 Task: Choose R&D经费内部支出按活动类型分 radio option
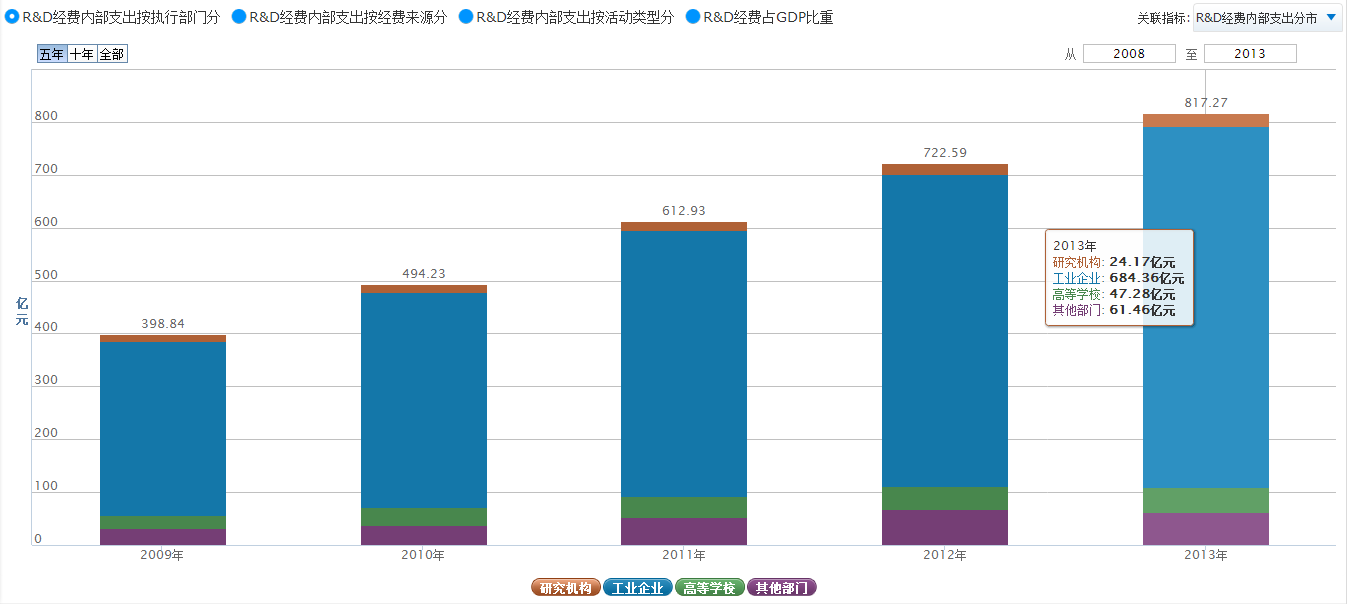(x=465, y=17)
